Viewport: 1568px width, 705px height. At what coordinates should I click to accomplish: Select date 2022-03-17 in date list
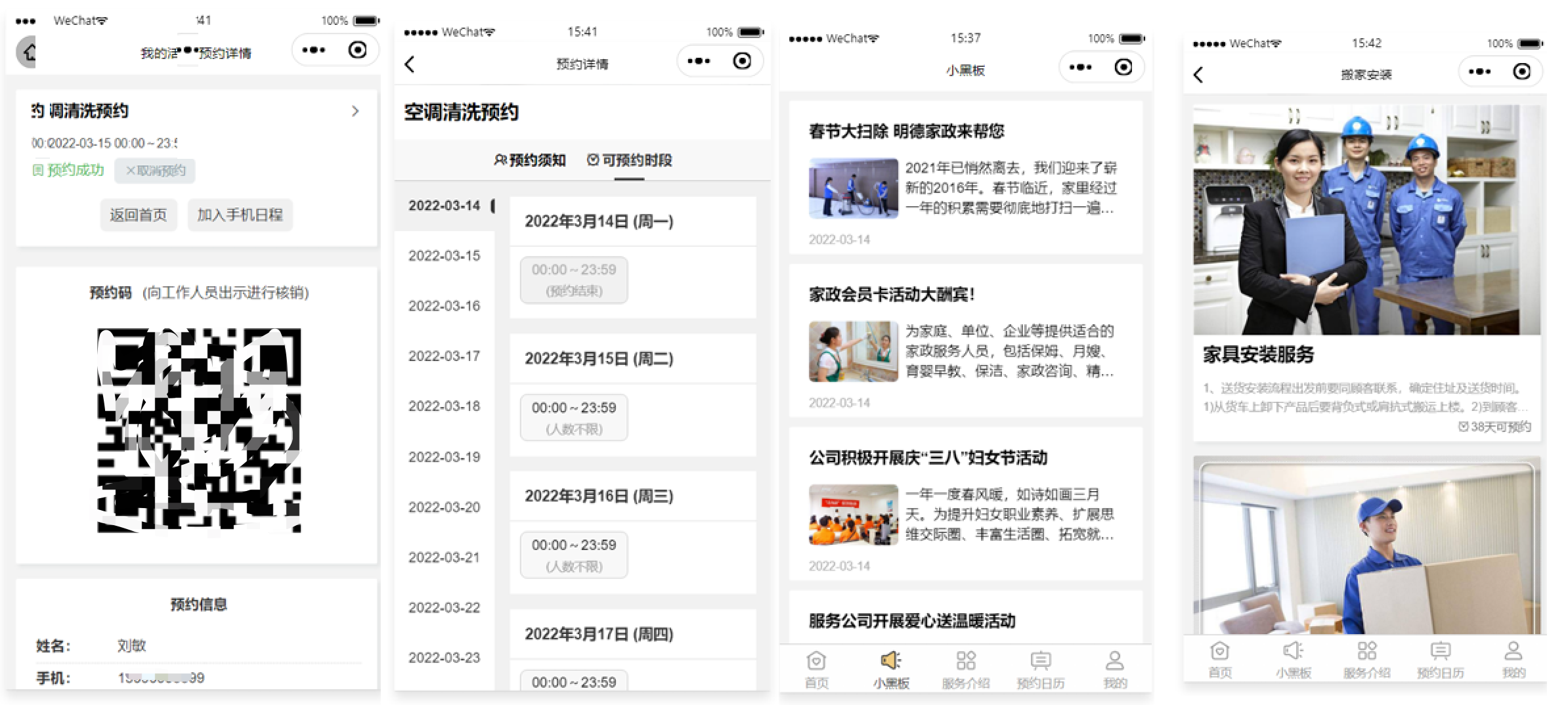pyautogui.click(x=445, y=356)
